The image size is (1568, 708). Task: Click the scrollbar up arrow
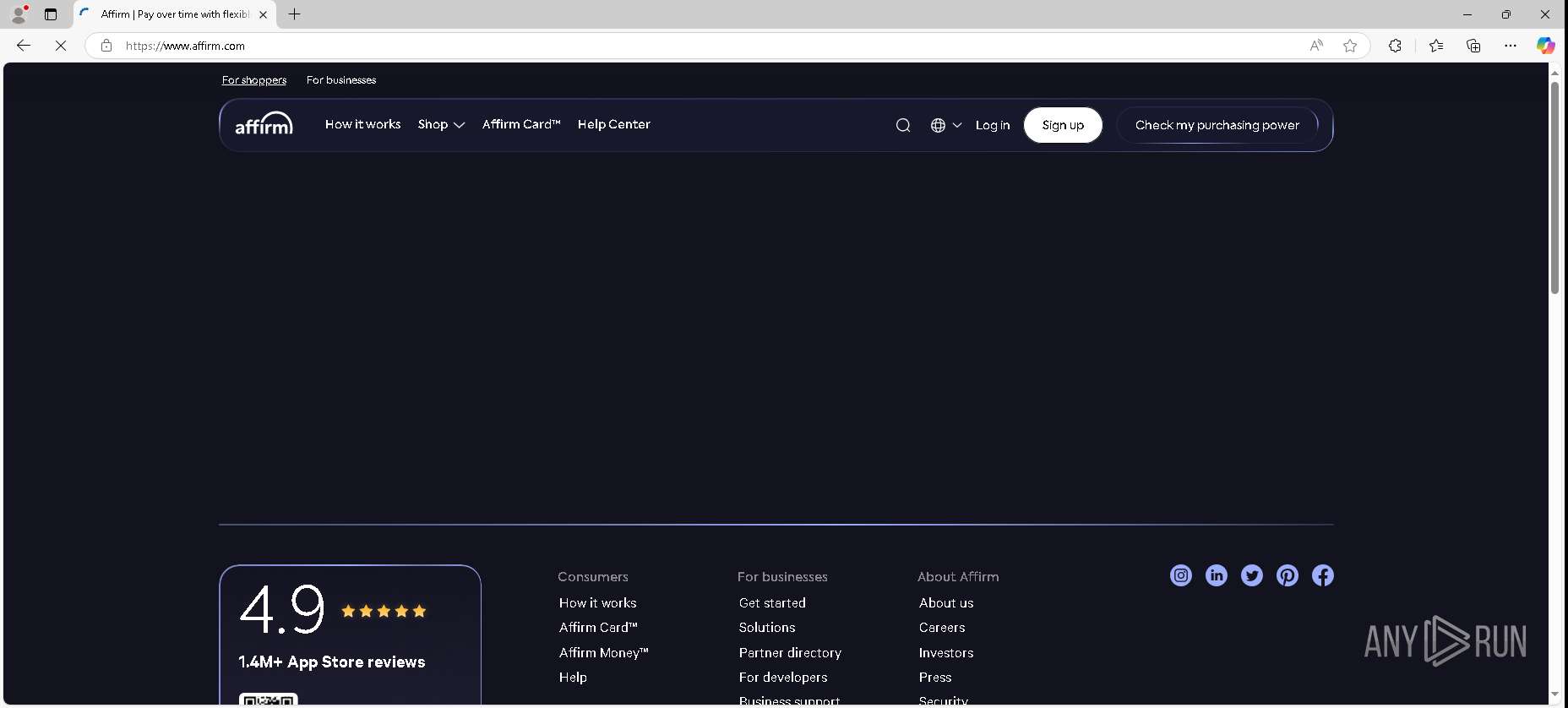point(1554,73)
